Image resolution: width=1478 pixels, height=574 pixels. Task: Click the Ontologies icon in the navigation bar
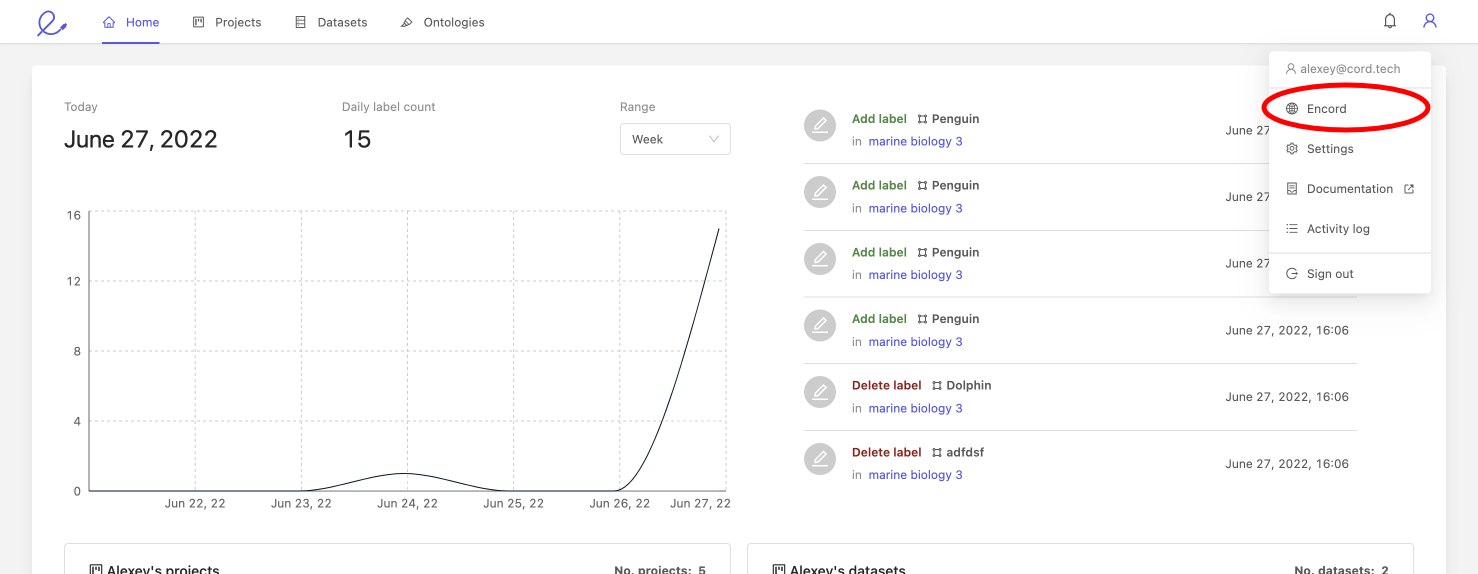pyautogui.click(x=407, y=22)
